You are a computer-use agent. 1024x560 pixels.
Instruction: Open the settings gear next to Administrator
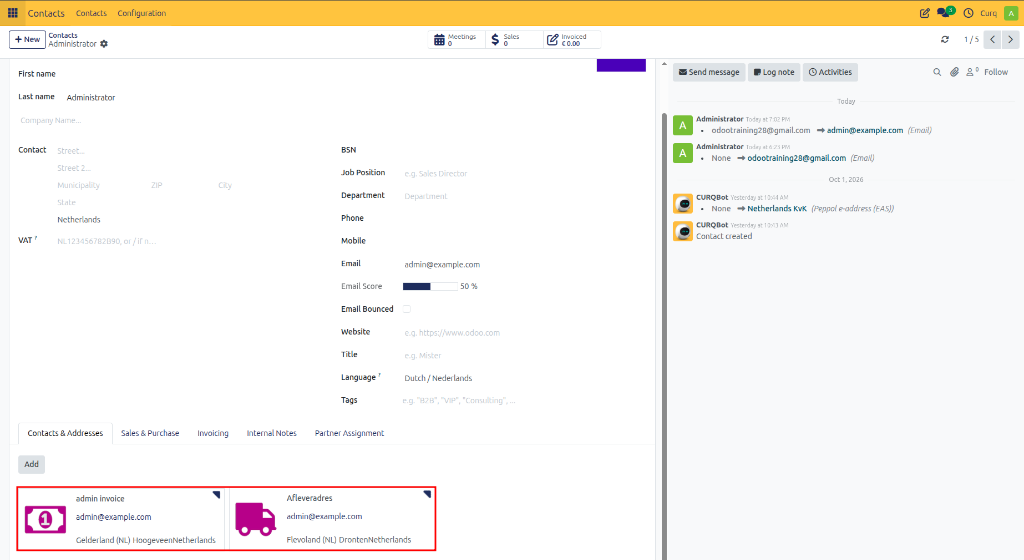point(104,44)
